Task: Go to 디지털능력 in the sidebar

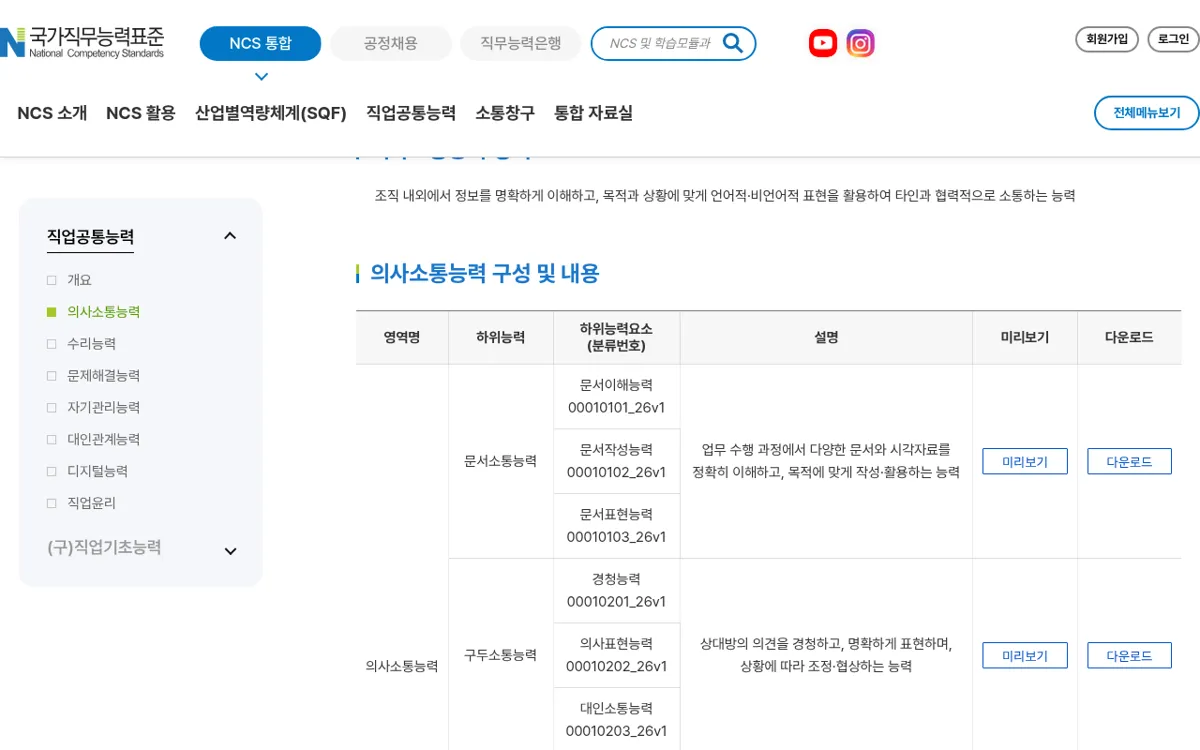Action: [x=97, y=472]
